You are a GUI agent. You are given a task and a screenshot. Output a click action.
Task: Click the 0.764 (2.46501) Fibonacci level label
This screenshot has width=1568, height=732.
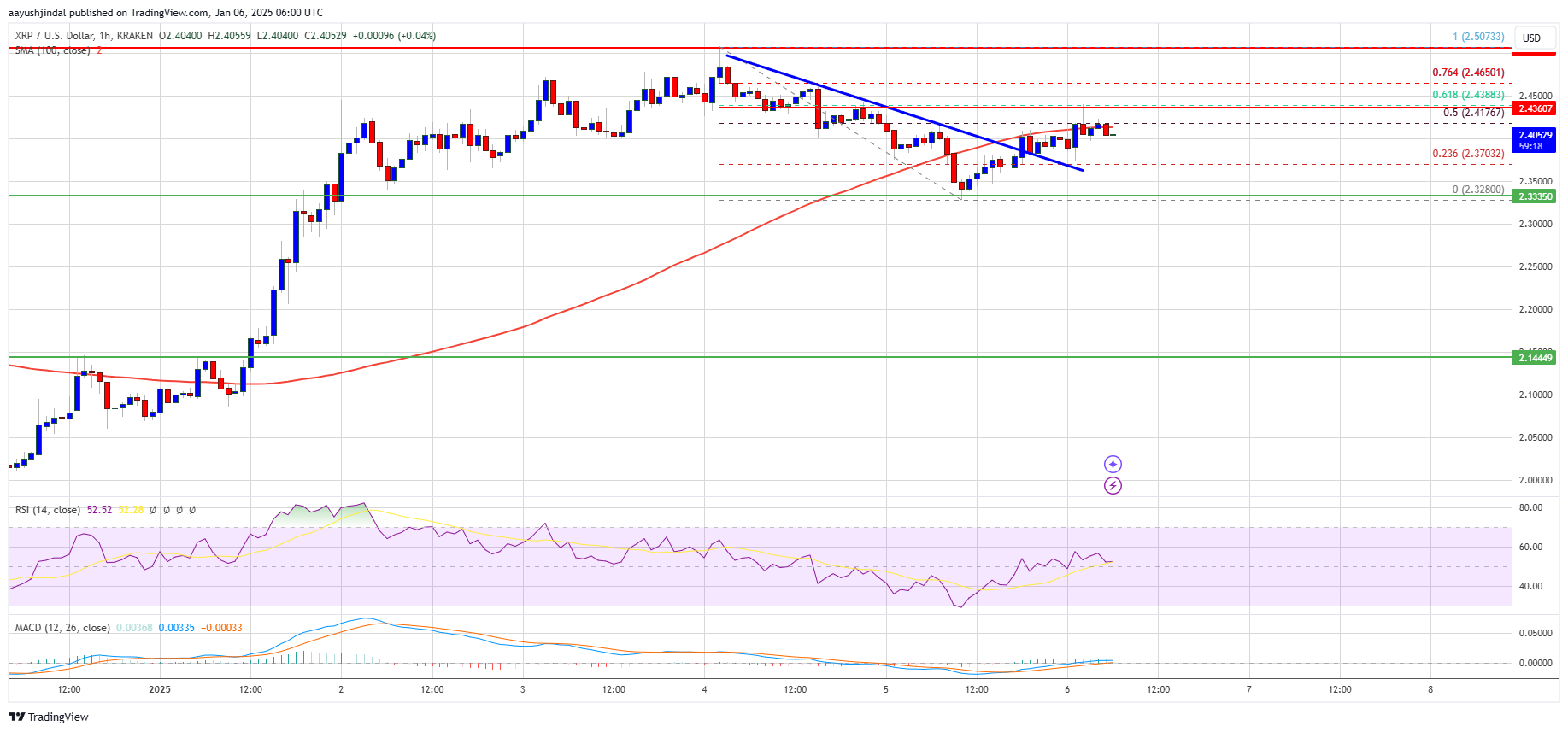pyautogui.click(x=1468, y=73)
